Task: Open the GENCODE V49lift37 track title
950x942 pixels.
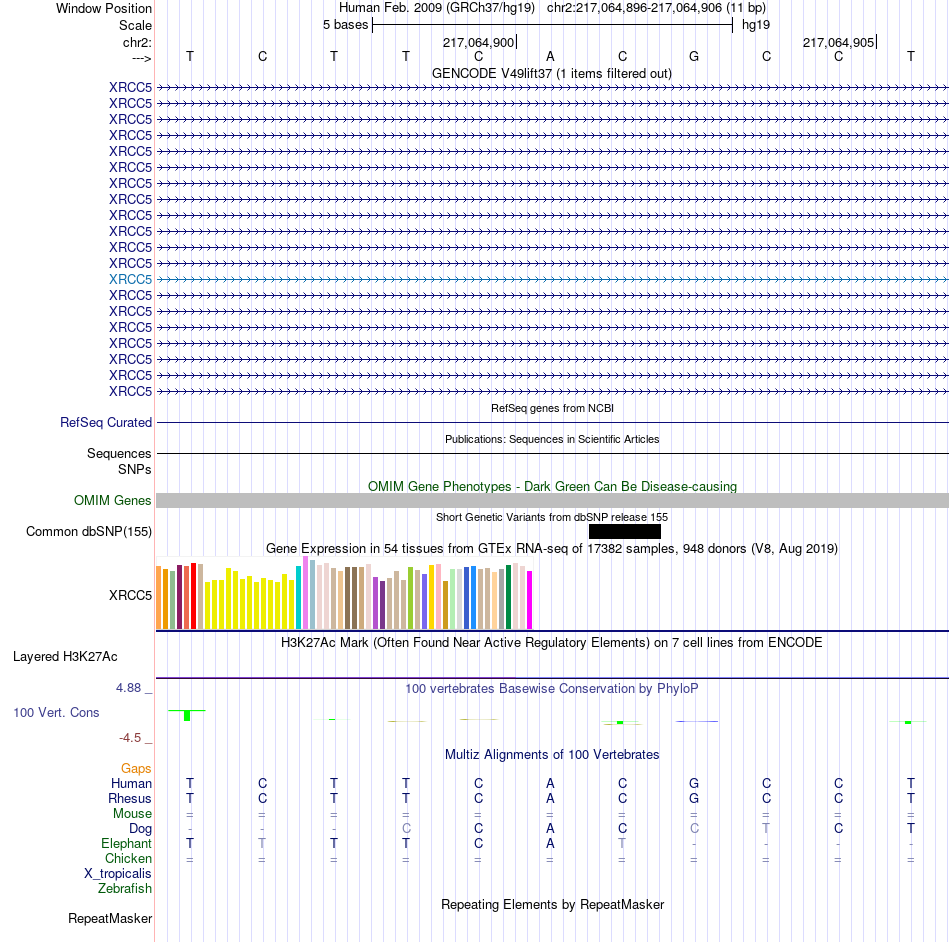Action: tap(551, 73)
